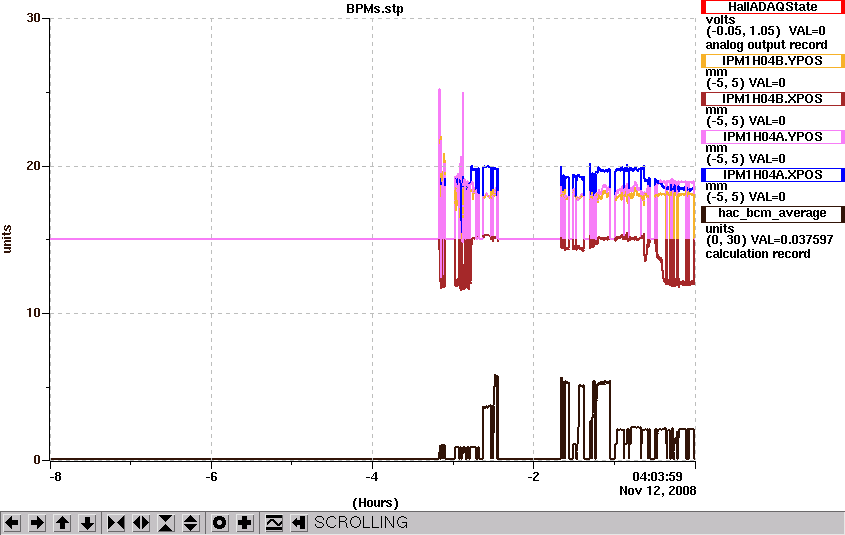The width and height of the screenshot is (845, 535).
Task: Click the outward-pointing horizontal triangles zoom icon
Action: [x=141, y=523]
